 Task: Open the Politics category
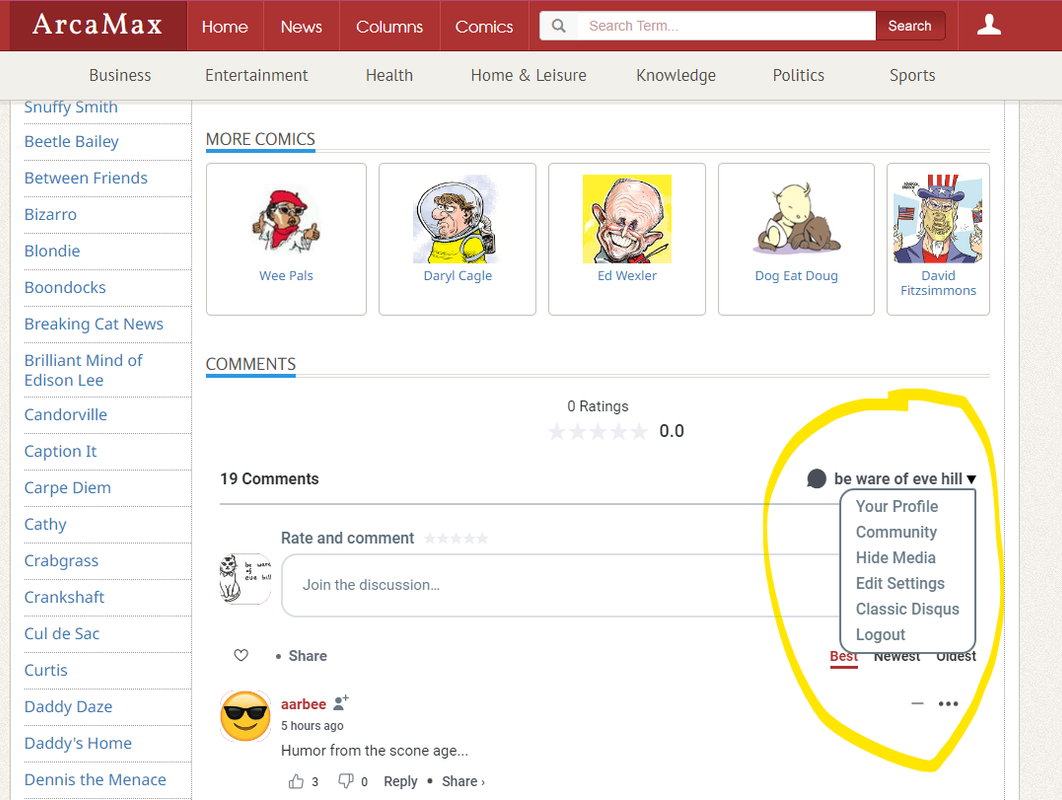(x=799, y=75)
